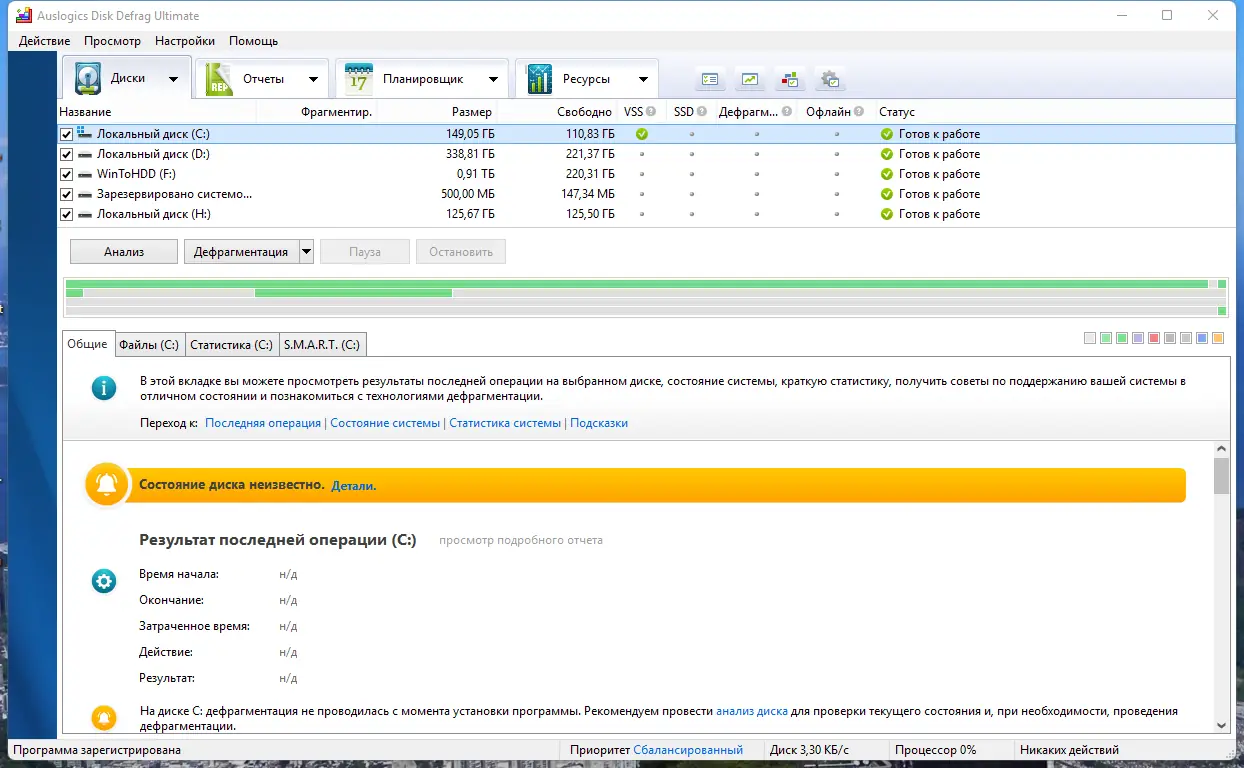Switch to the S.M.A.R.T. (C:) tab
This screenshot has width=1244, height=768.
[x=322, y=344]
